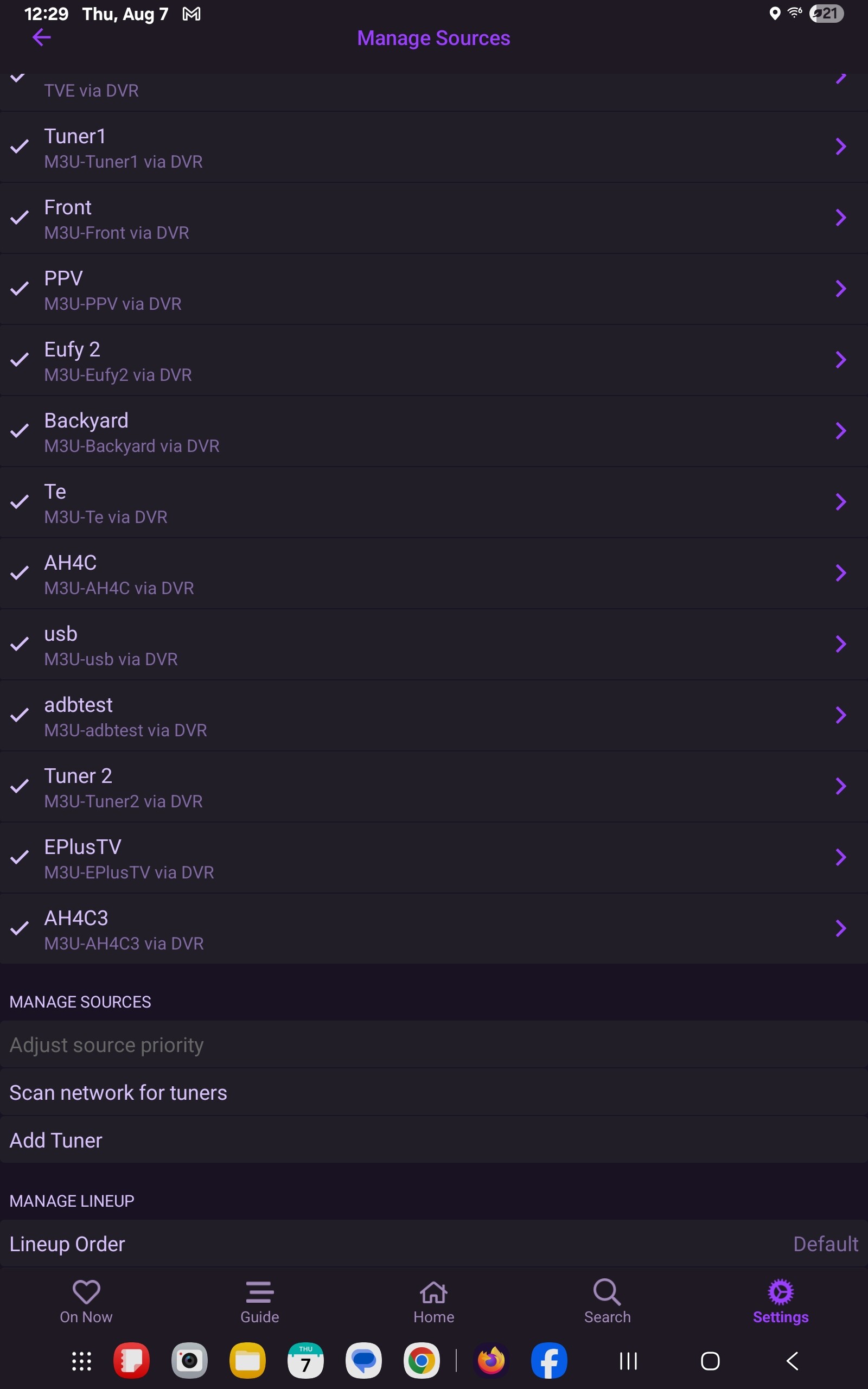Image resolution: width=868 pixels, height=1389 pixels.
Task: Disable the EPlusTV source checkmark
Action: click(20, 857)
